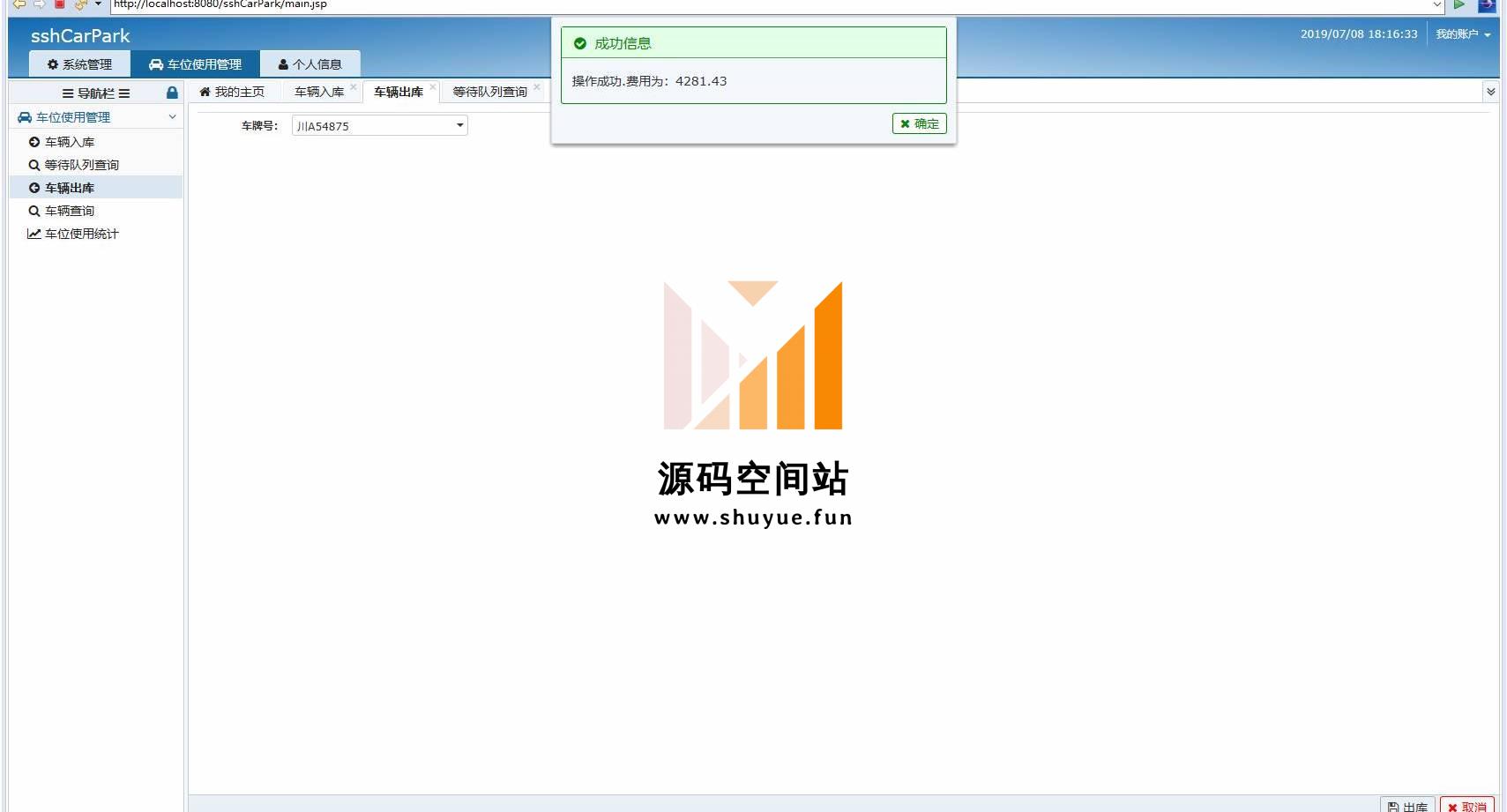Image resolution: width=1507 pixels, height=812 pixels.
Task: Click the home icon on 我的主页 tab
Action: [205, 92]
